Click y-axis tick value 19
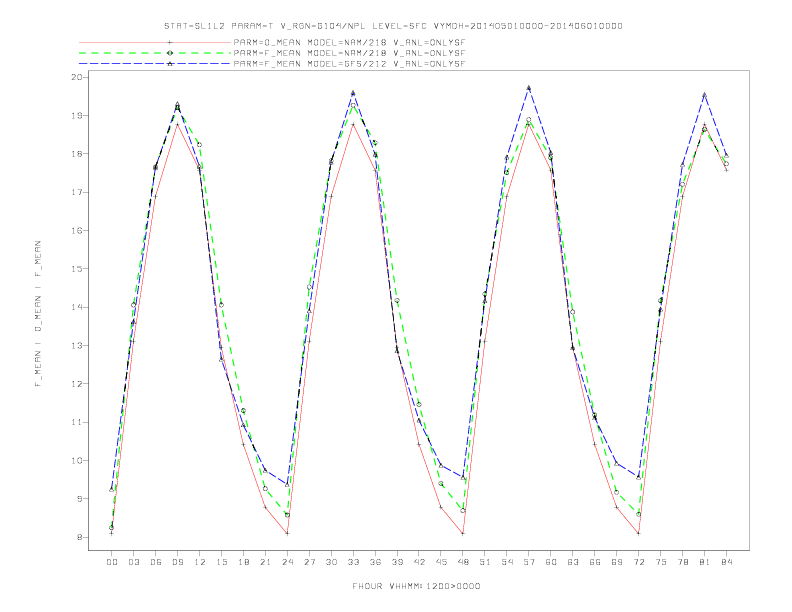 tap(76, 115)
